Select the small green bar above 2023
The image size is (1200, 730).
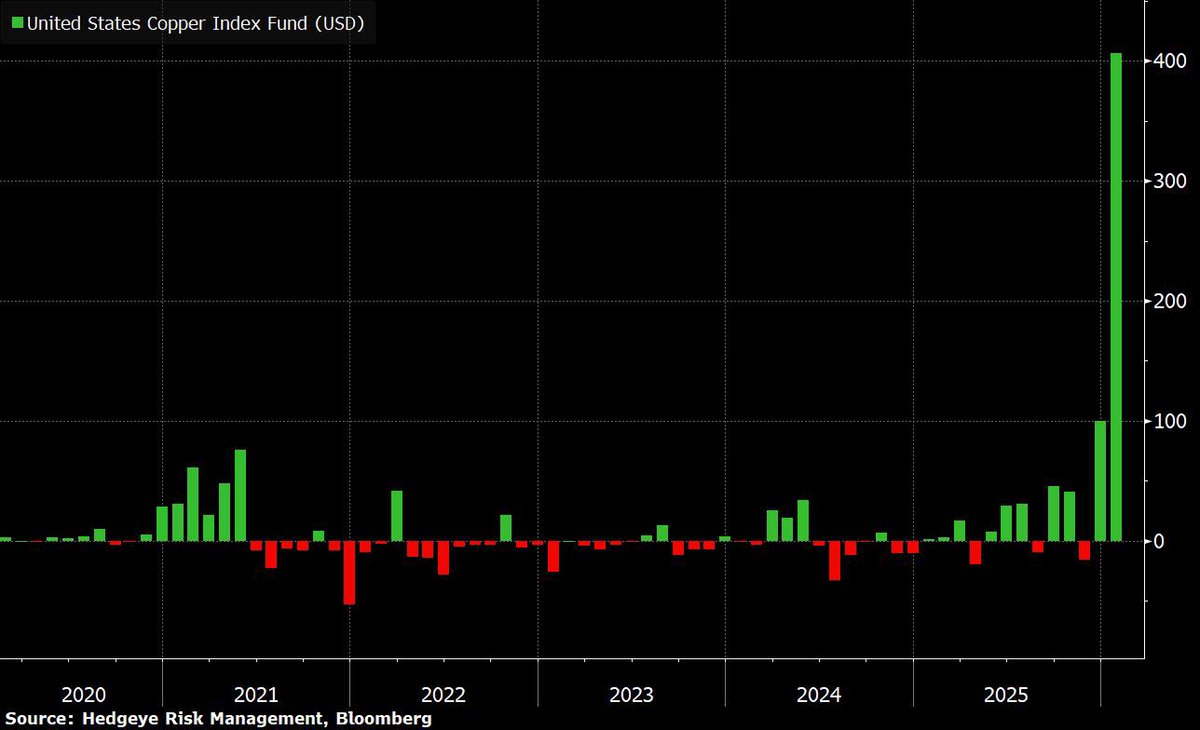coord(660,532)
